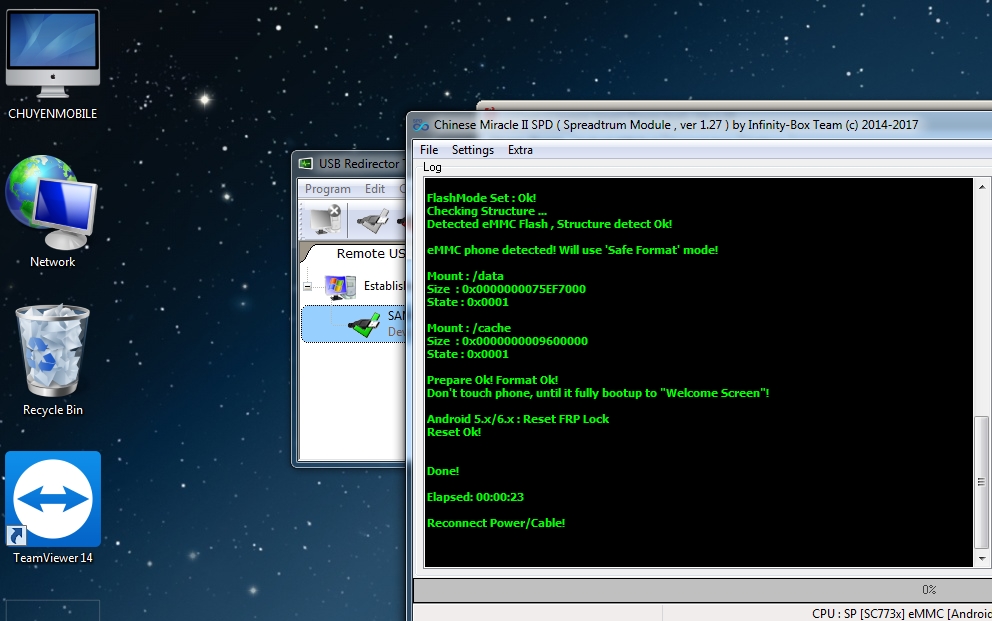Click the 'Don't touch phone' log line
This screenshot has height=621, width=992.
[x=598, y=393]
